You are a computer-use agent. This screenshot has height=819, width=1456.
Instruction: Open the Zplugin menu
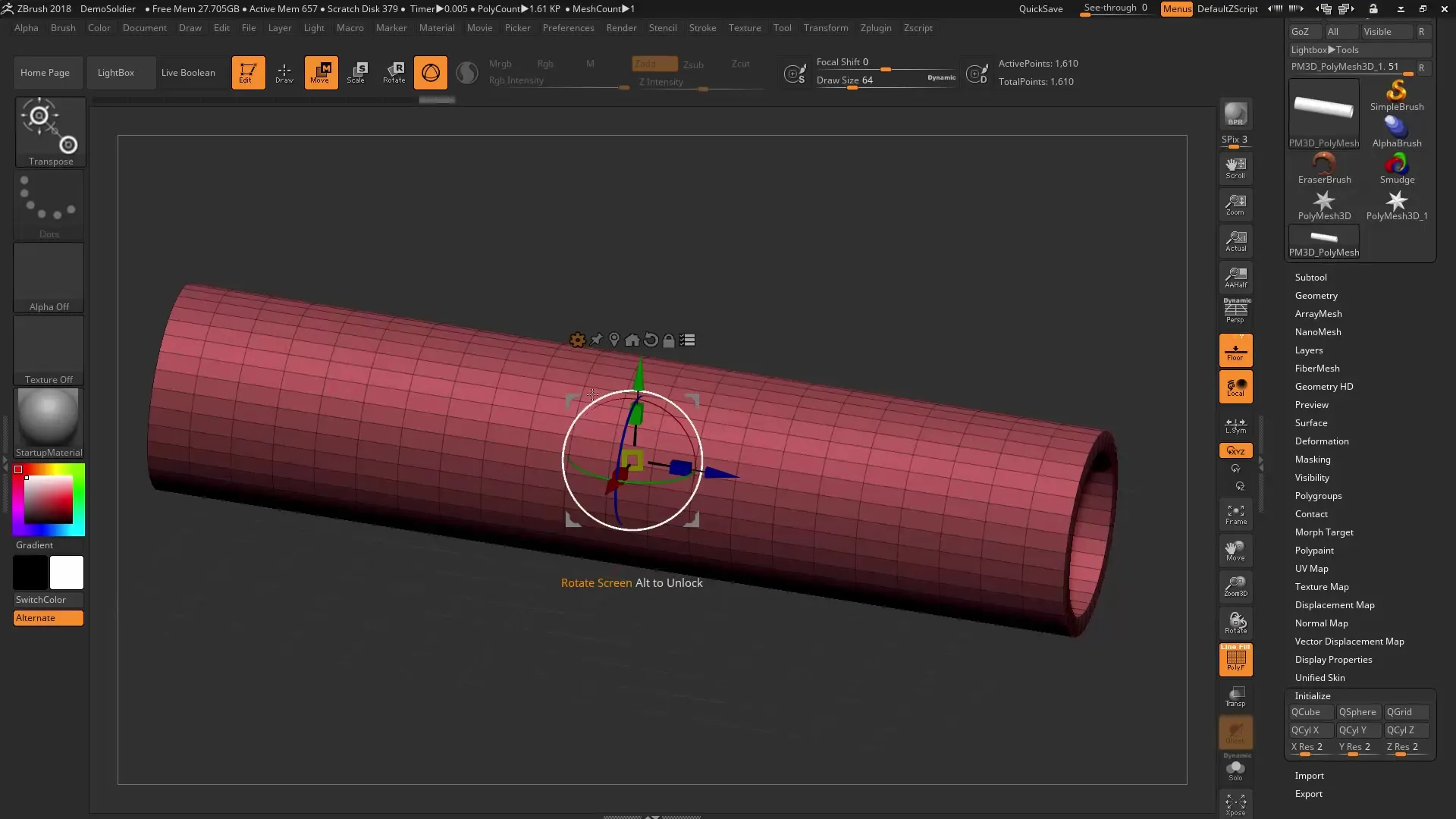(876, 28)
